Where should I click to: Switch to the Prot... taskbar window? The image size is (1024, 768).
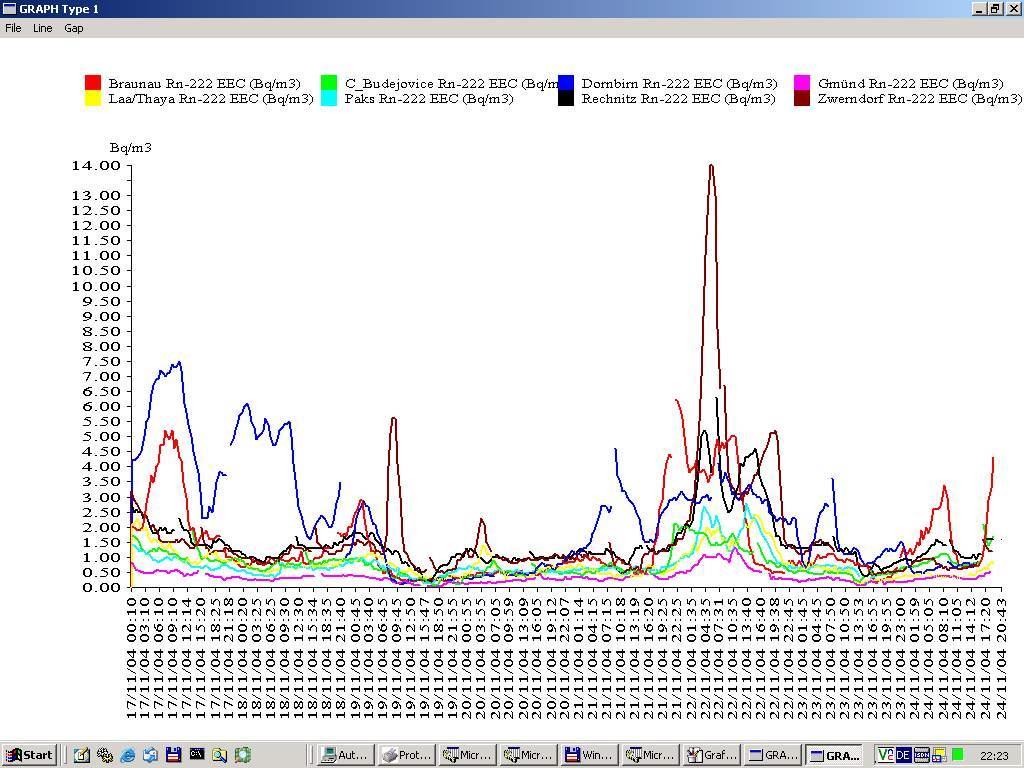point(408,755)
